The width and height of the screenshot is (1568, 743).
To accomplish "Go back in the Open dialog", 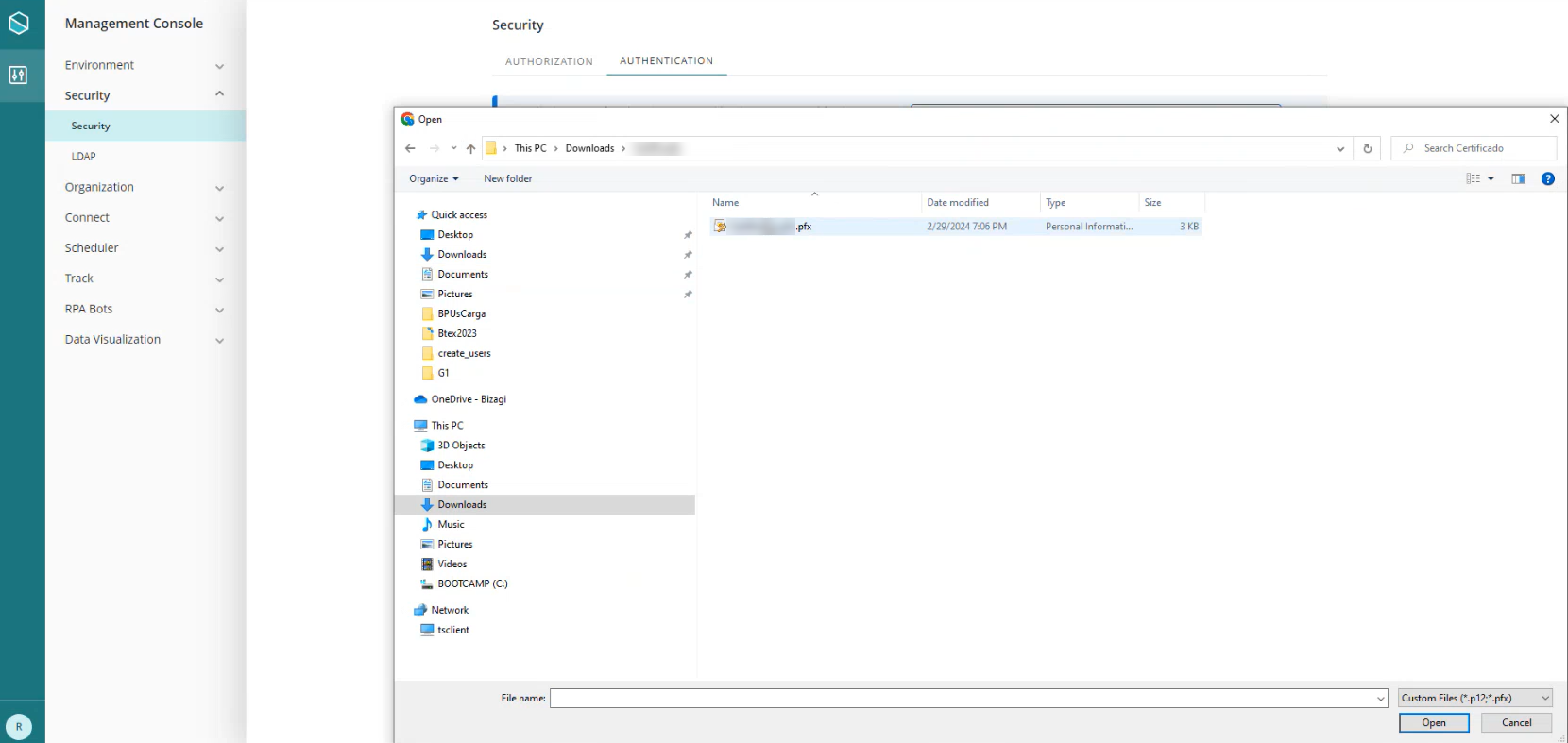I will (410, 148).
